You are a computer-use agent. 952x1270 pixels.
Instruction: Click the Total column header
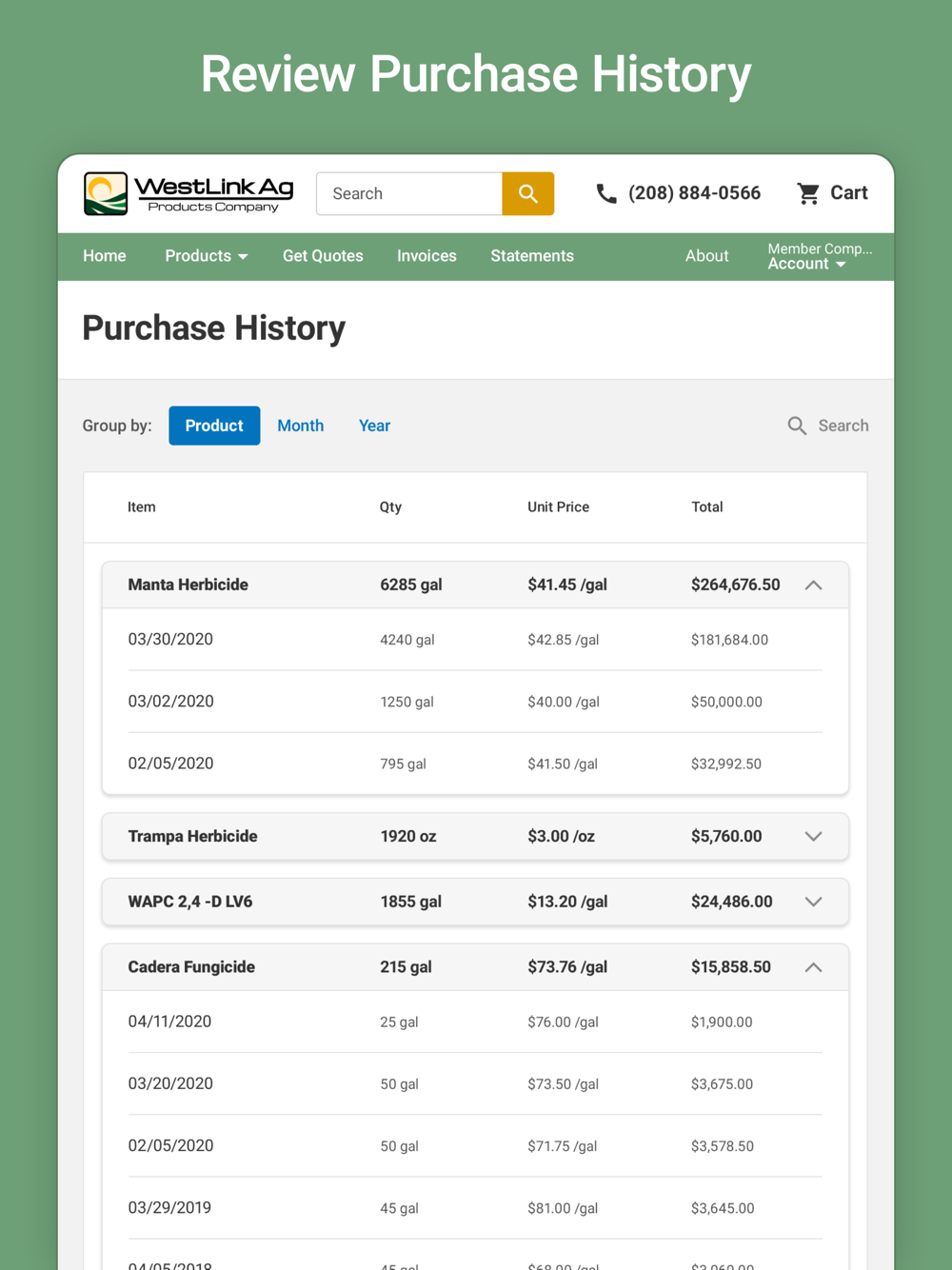coord(707,506)
